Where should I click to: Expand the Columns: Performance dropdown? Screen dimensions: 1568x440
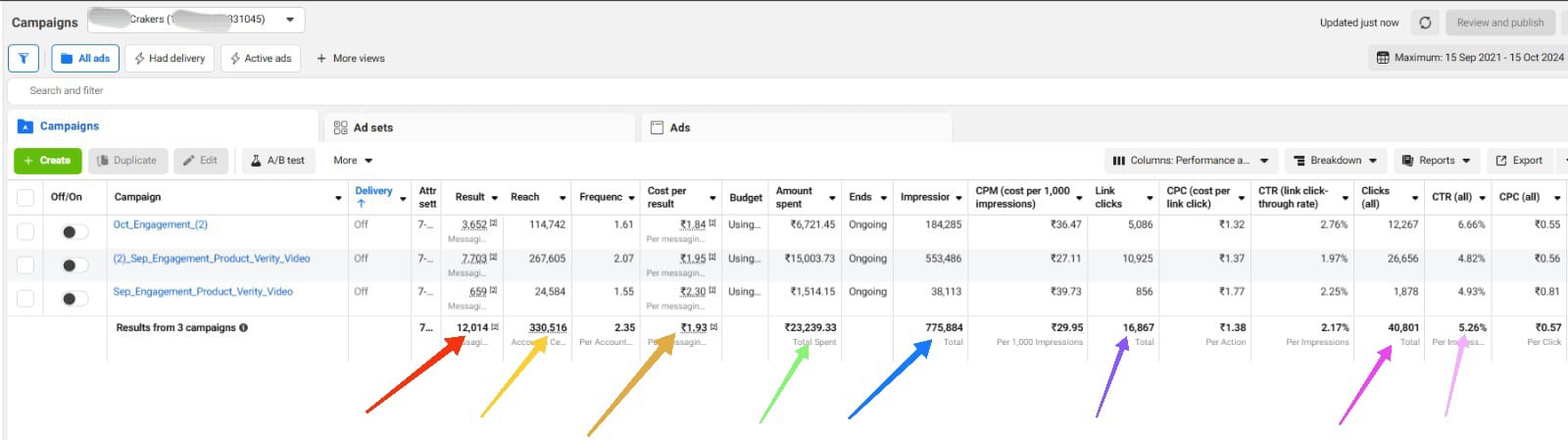(1191, 161)
